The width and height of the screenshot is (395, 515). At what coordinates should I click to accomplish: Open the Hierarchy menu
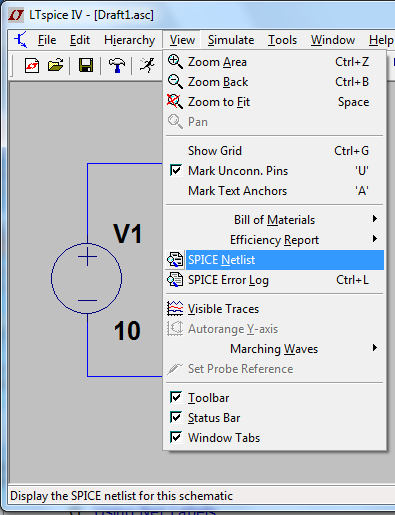click(129, 40)
